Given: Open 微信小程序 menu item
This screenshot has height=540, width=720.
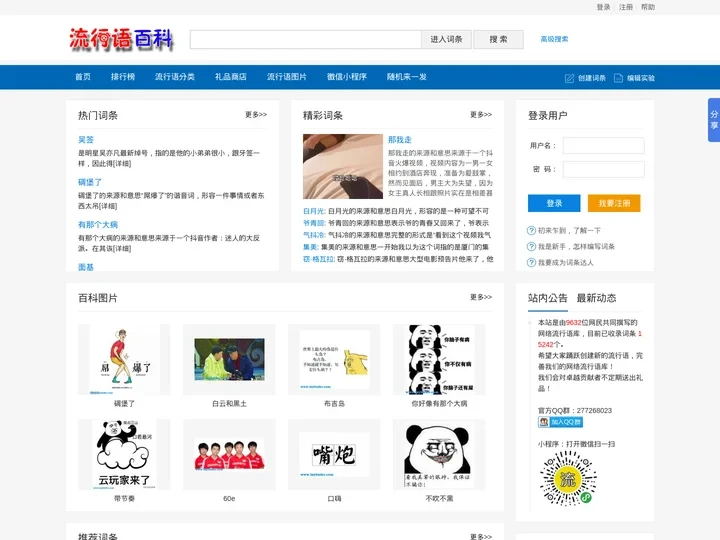Looking at the screenshot, I should coord(347,77).
